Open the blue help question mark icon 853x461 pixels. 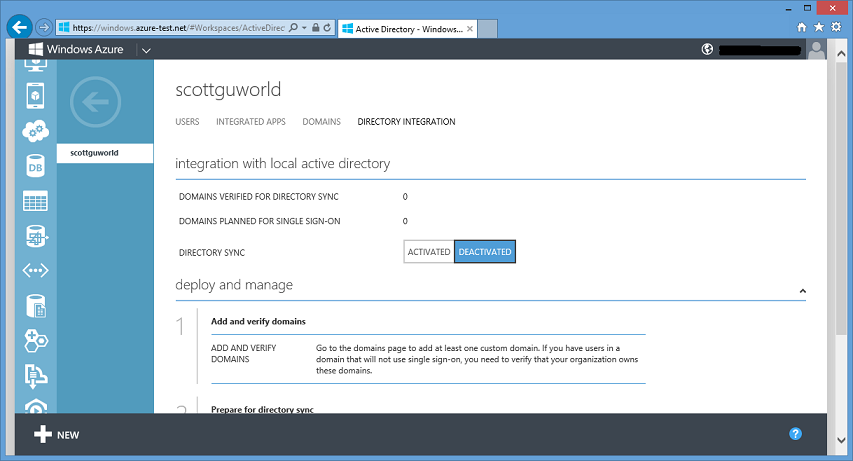point(795,434)
